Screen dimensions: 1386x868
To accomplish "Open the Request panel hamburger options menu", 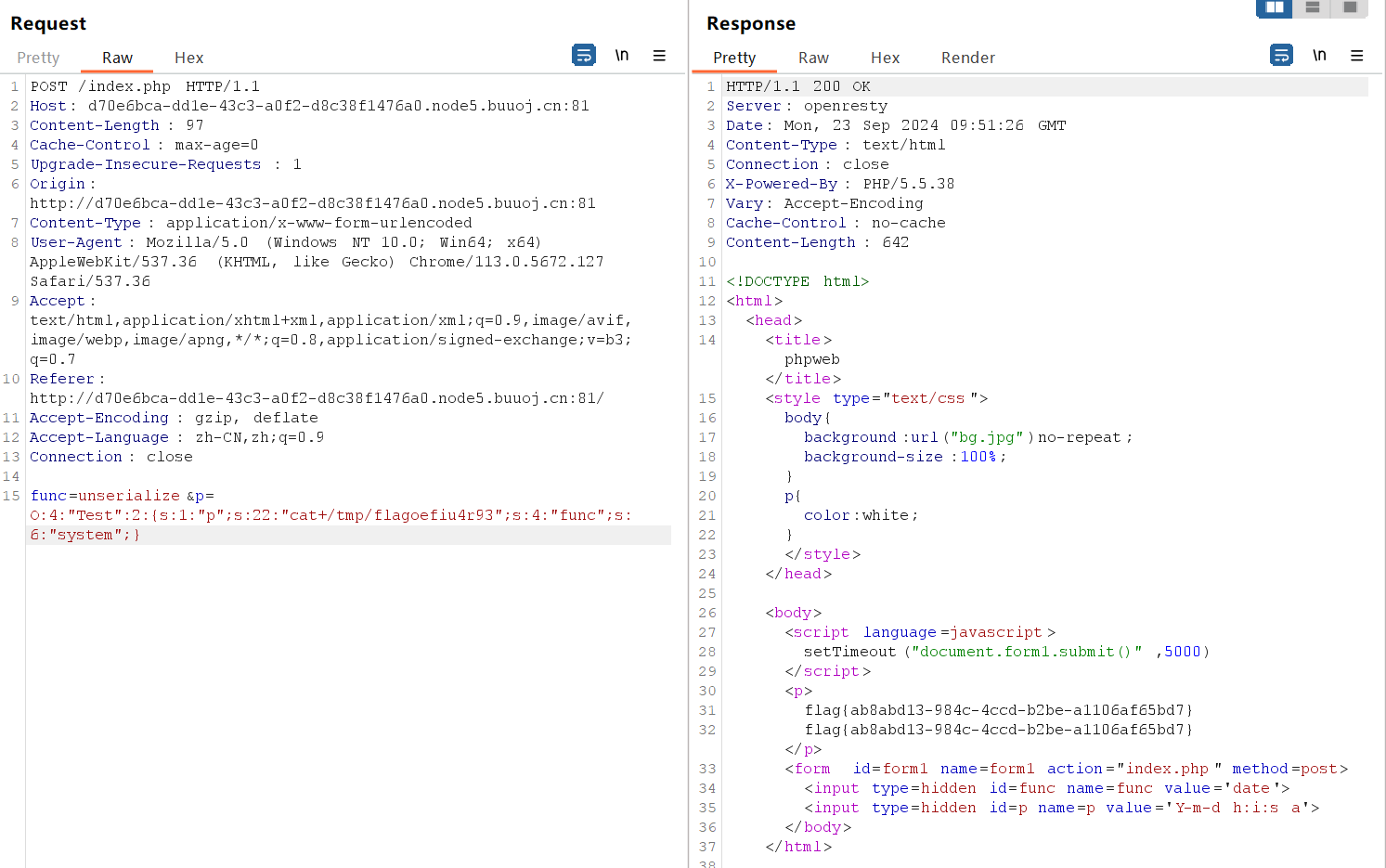I will 659,56.
